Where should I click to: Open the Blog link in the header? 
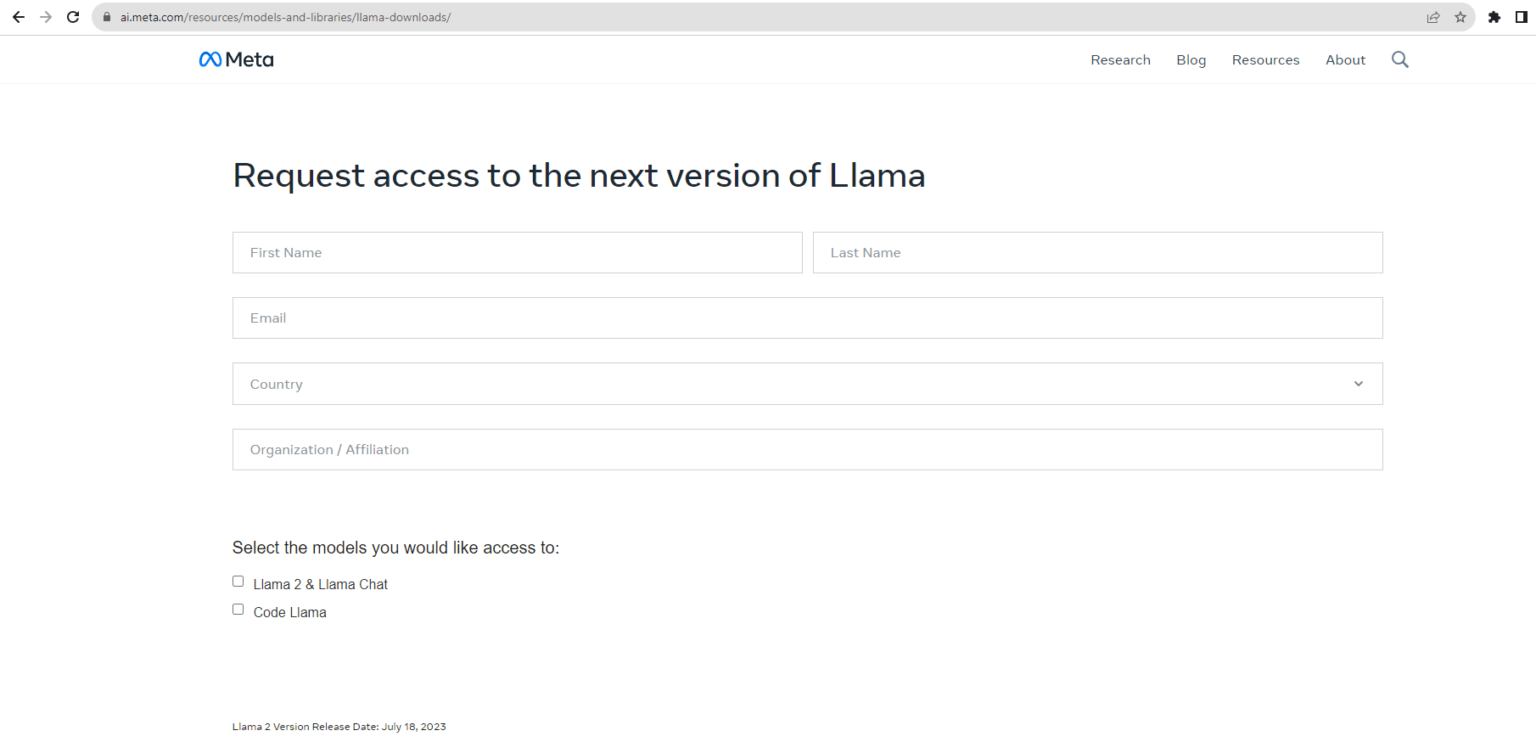pyautogui.click(x=1191, y=59)
